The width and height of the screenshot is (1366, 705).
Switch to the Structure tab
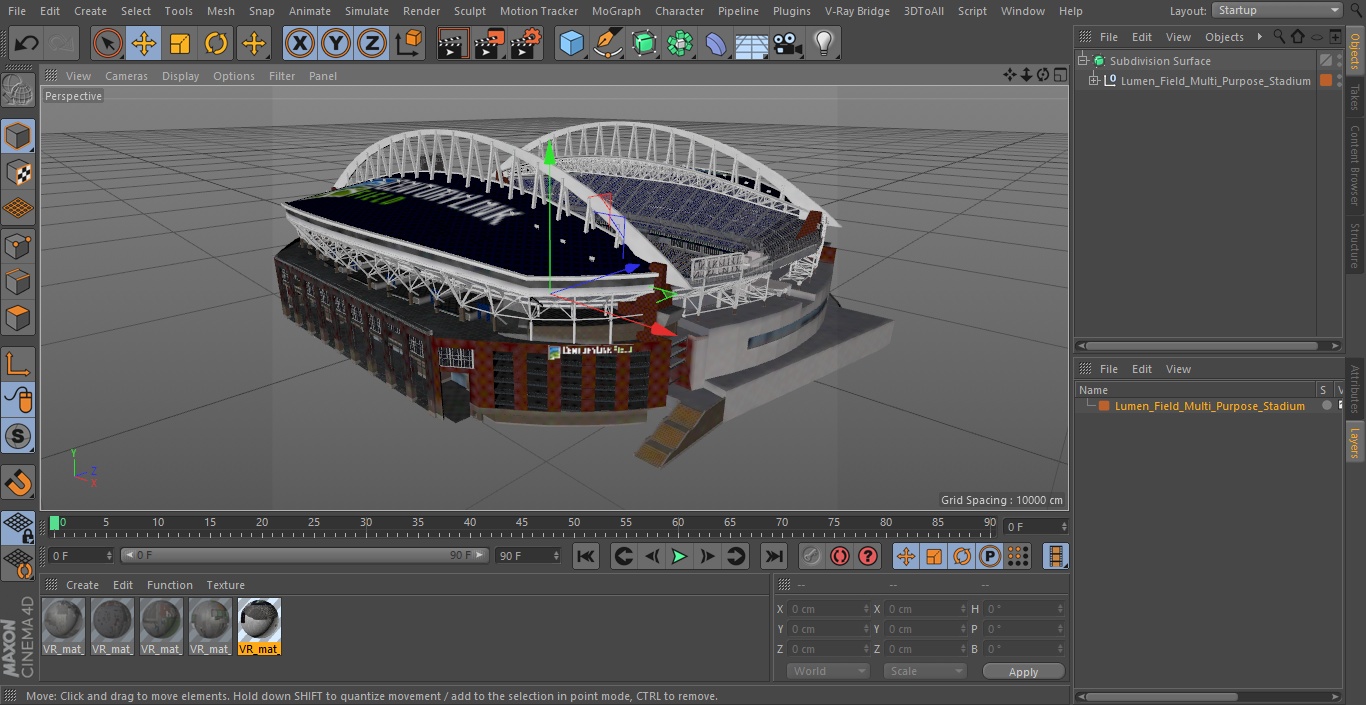tap(1355, 245)
